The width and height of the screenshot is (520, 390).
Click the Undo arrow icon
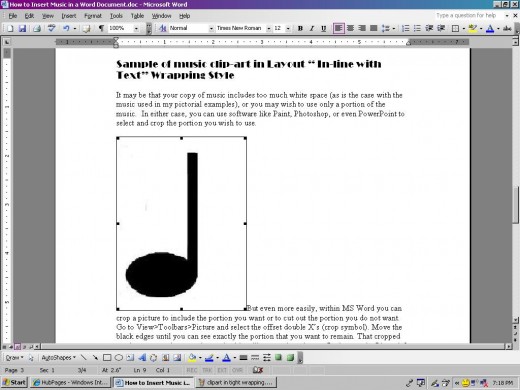click(66, 28)
